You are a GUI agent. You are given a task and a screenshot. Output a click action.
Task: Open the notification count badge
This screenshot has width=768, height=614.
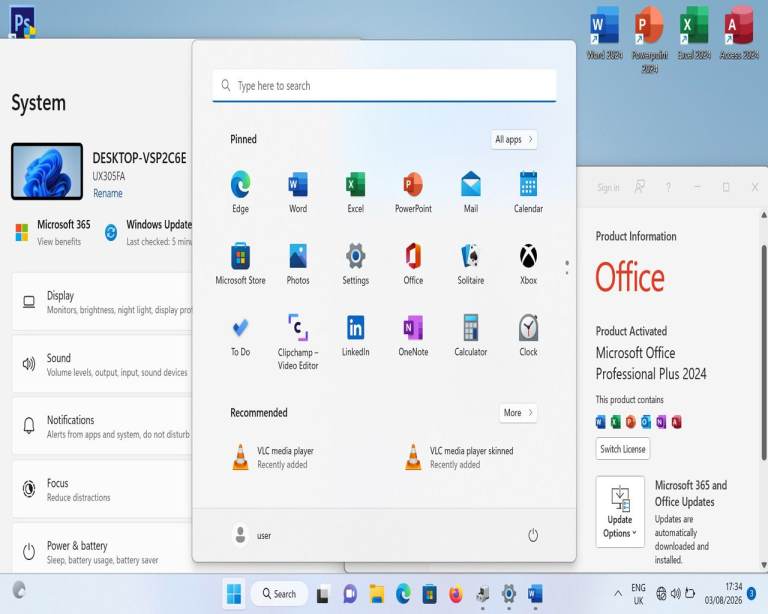coord(751,593)
